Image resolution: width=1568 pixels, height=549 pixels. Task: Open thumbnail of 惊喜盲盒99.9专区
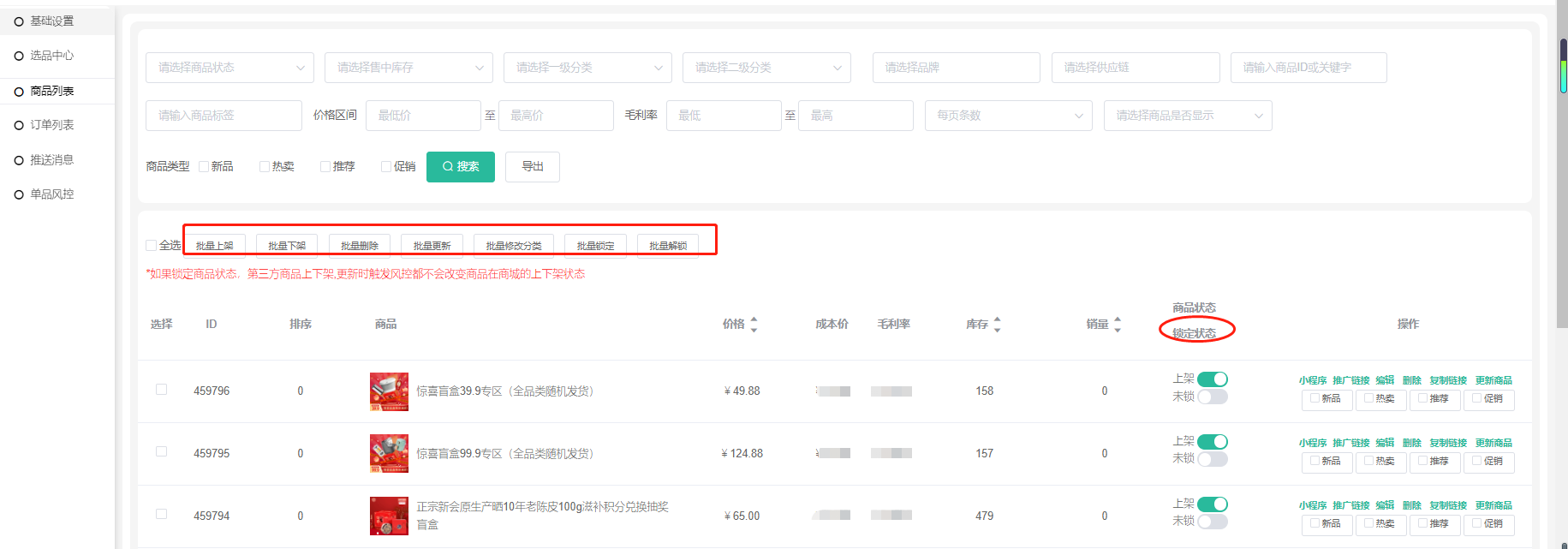tap(389, 454)
